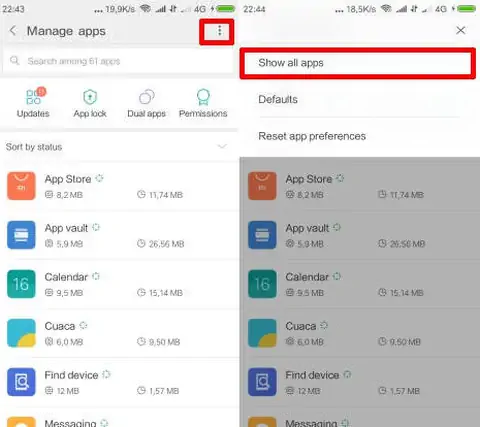Click Find device 1,57 MB value left
This screenshot has width=480, height=427.
[164, 391]
